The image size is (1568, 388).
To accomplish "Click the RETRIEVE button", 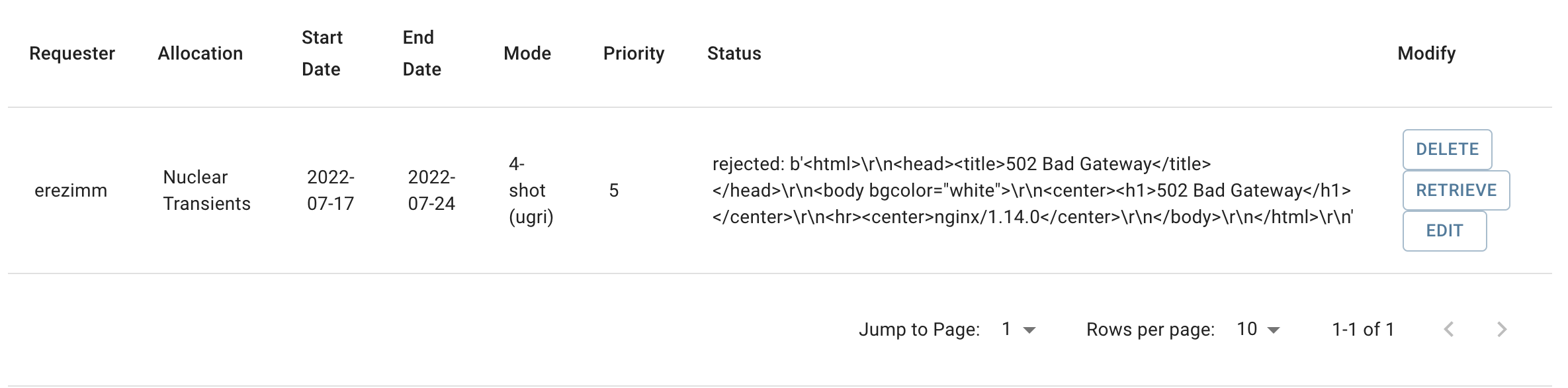I will (1456, 191).
